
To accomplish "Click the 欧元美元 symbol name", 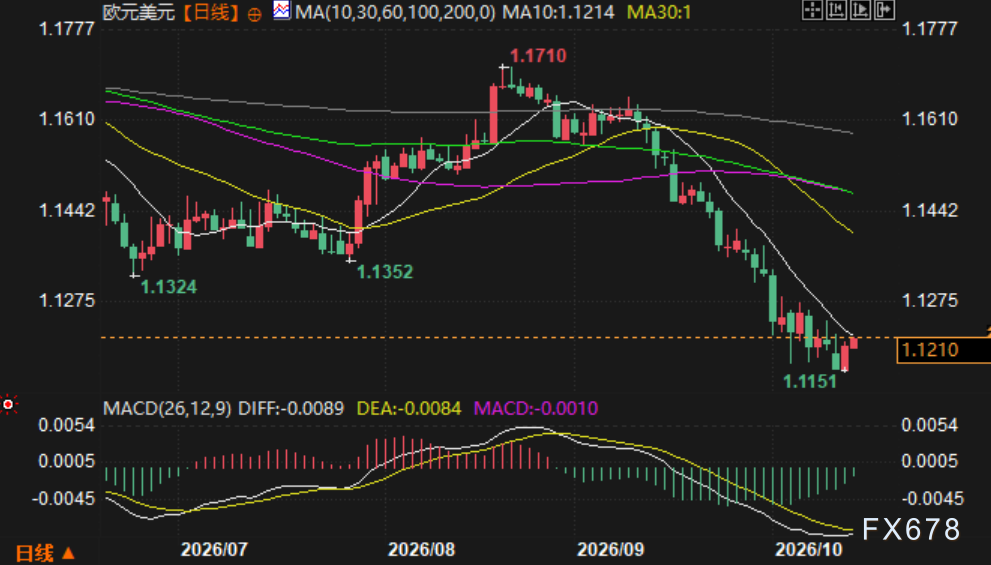I will point(139,12).
